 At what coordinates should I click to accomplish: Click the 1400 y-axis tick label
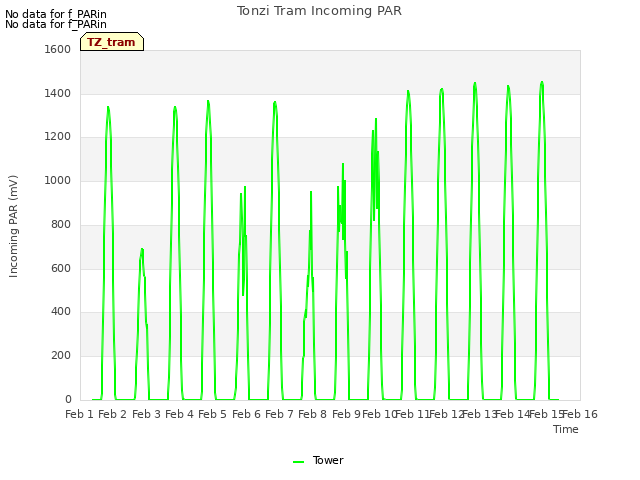58,93
